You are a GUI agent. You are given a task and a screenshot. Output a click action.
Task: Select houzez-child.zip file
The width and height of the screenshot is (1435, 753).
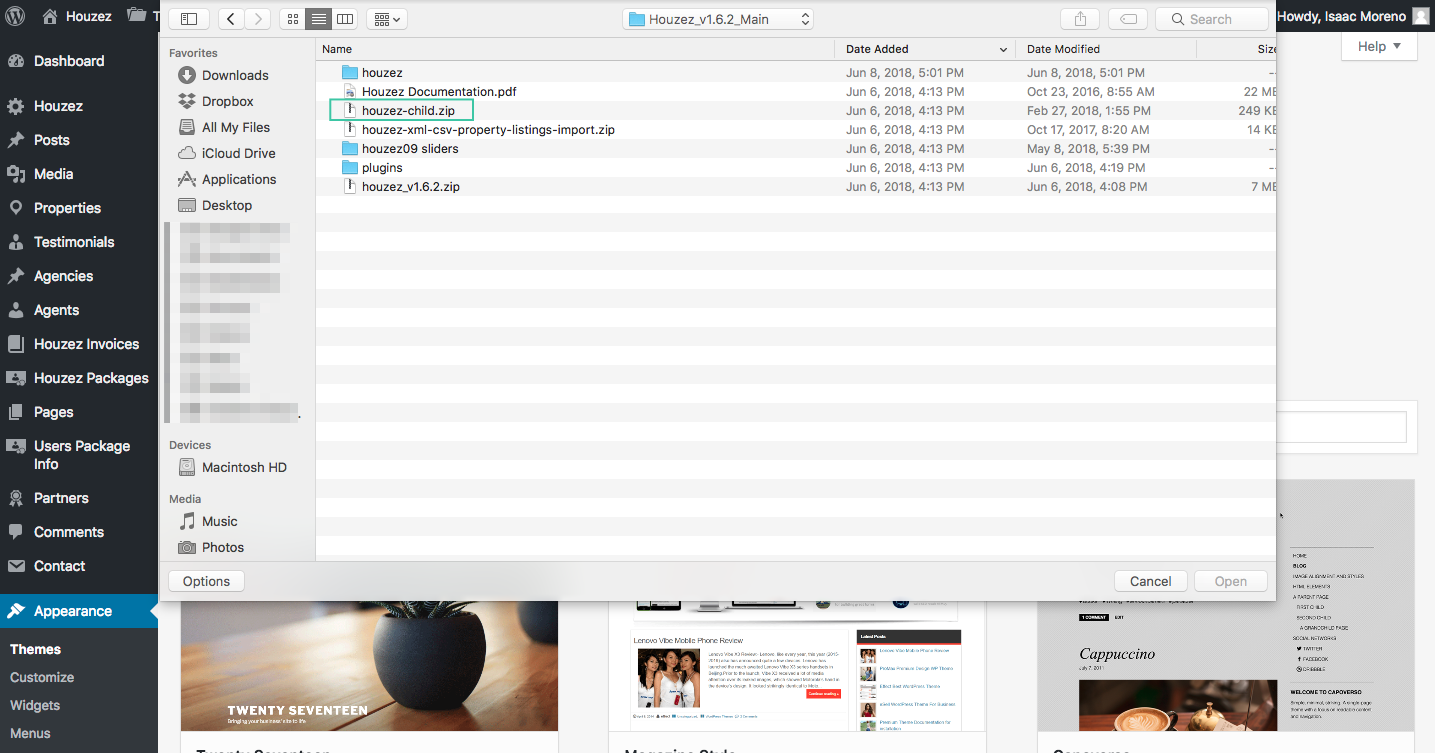point(796,111)
